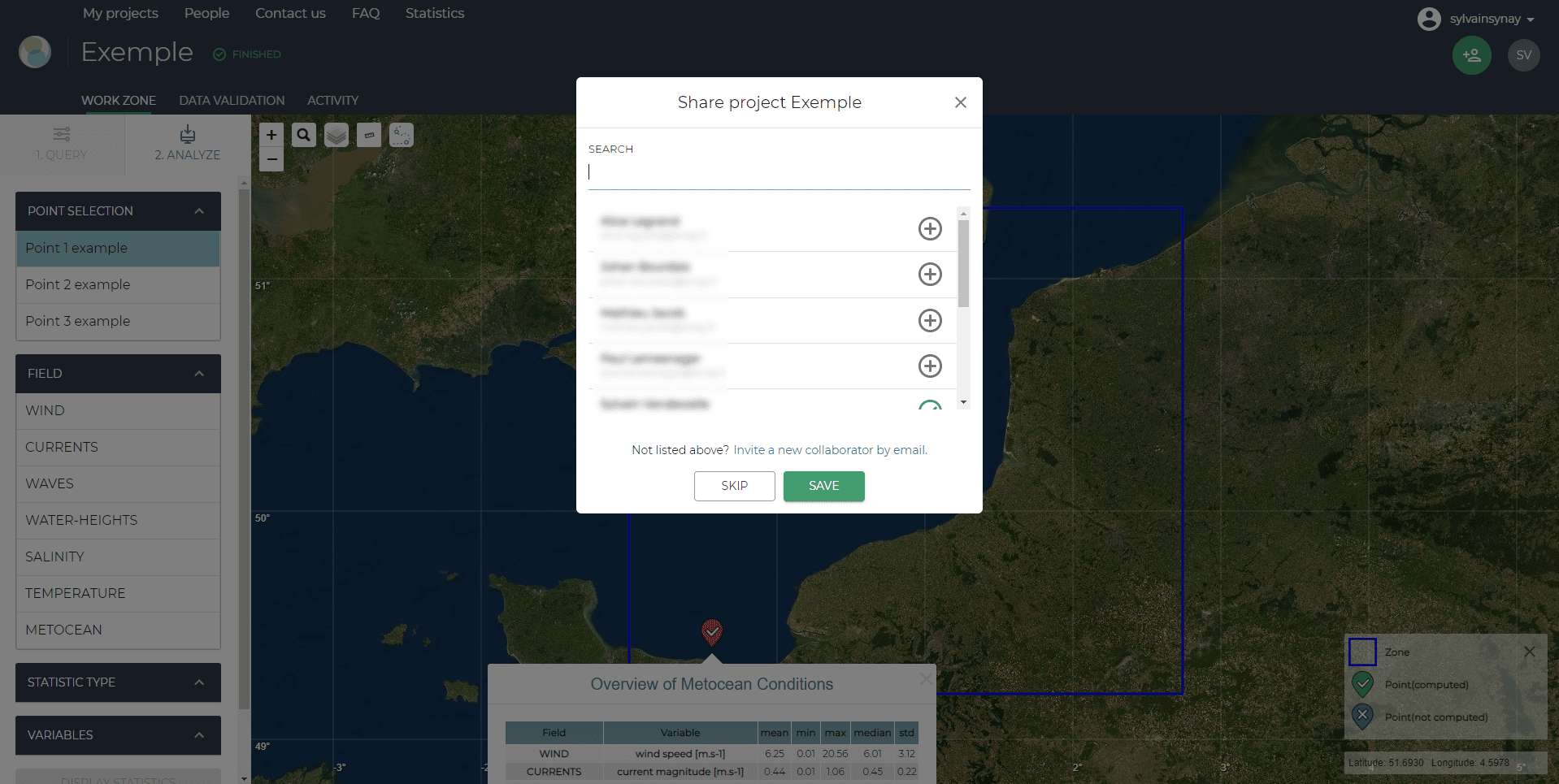Open the People page
The width and height of the screenshot is (1559, 784).
(x=206, y=13)
